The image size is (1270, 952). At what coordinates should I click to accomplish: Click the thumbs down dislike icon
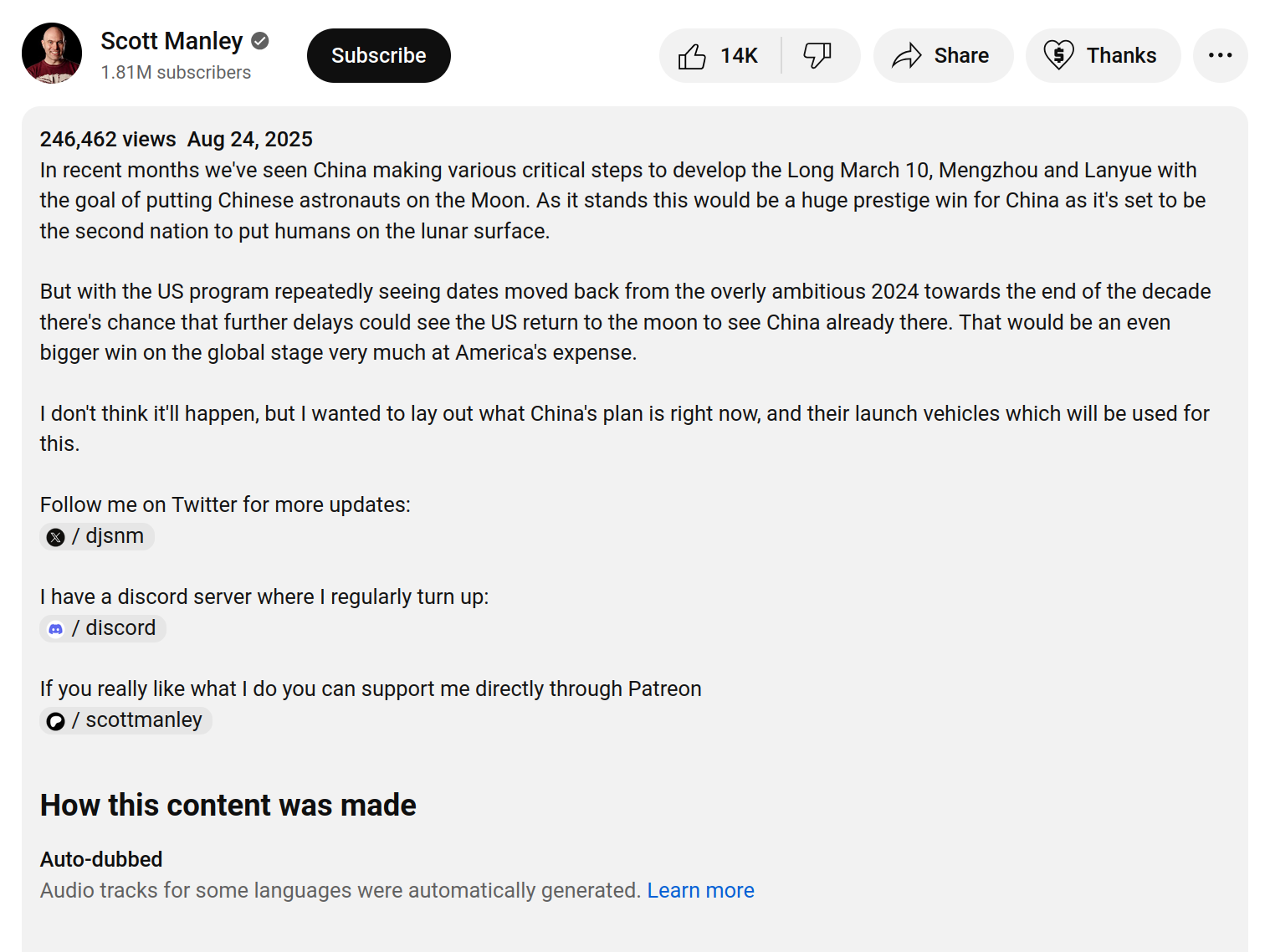[x=817, y=56]
